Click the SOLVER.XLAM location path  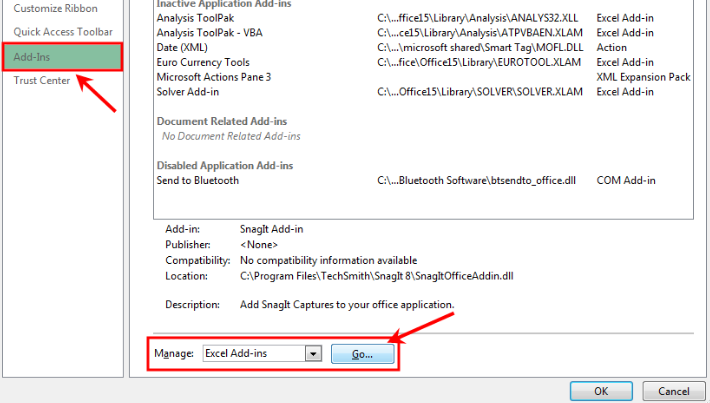(x=480, y=92)
